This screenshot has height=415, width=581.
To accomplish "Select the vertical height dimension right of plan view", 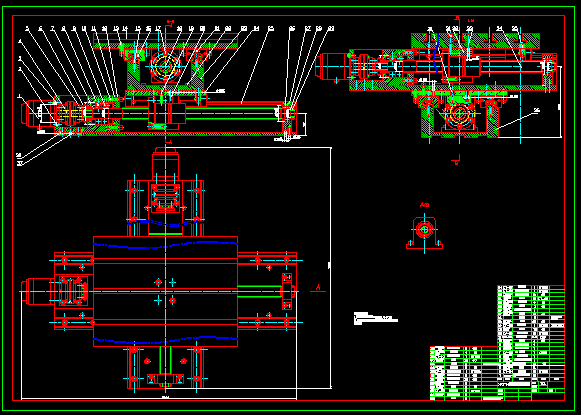I will click(330, 267).
